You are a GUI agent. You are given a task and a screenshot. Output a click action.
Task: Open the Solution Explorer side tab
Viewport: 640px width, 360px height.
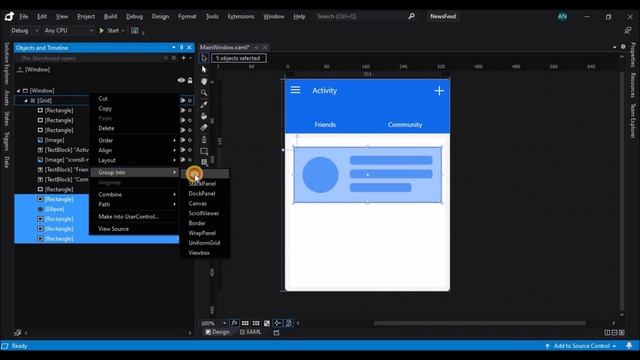pos(7,63)
